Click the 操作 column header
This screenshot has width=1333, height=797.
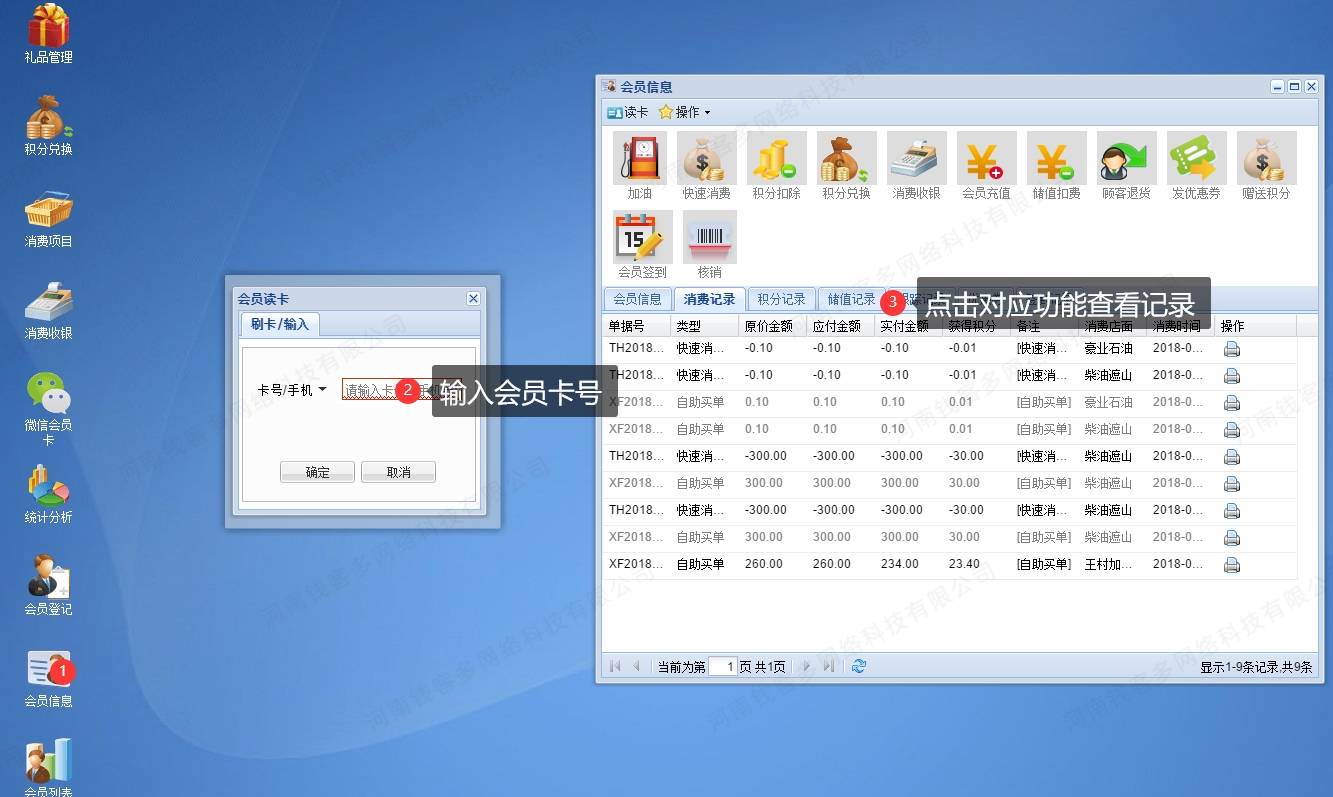pos(1256,326)
